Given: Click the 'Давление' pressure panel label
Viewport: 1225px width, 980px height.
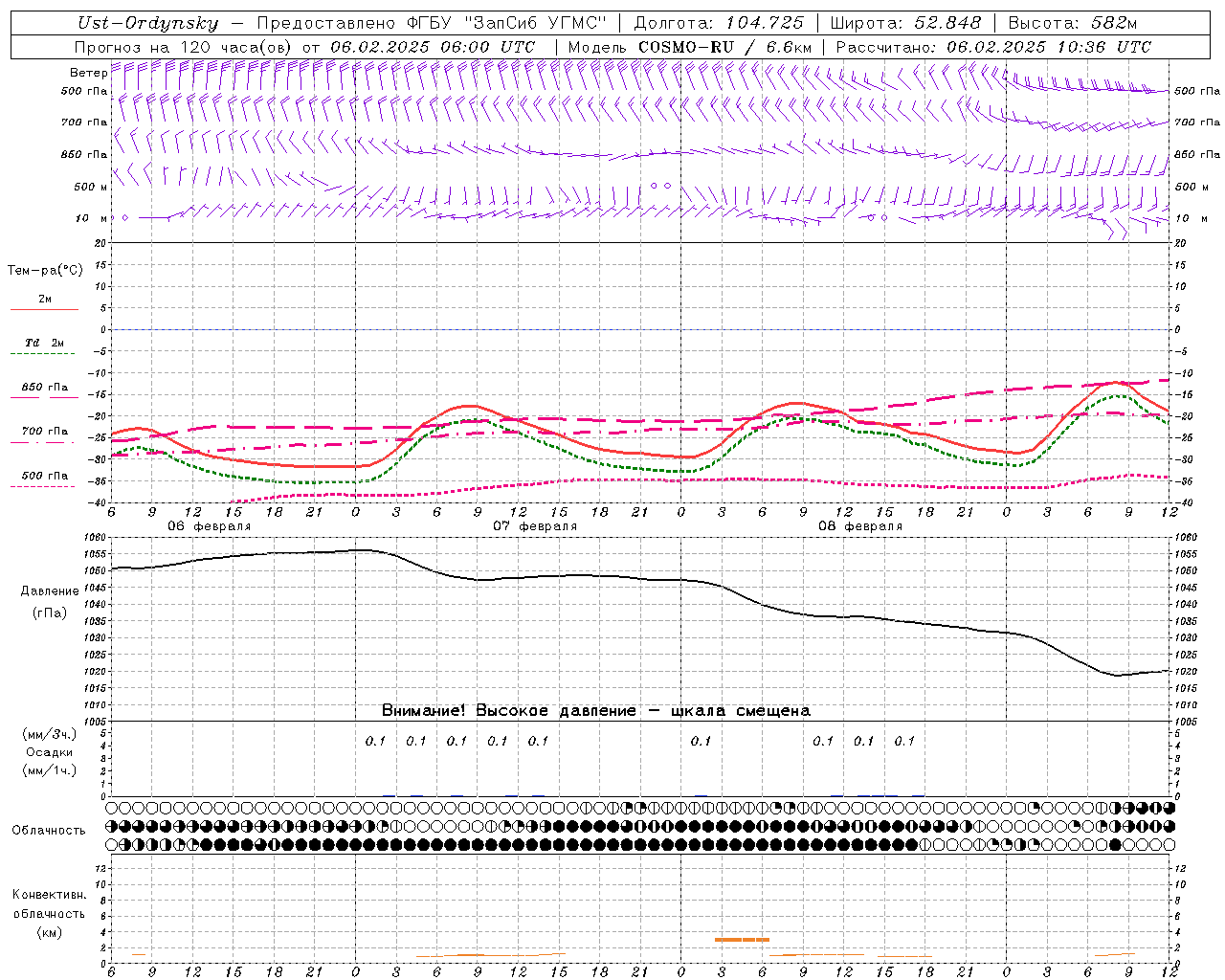Looking at the screenshot, I should point(50,591).
